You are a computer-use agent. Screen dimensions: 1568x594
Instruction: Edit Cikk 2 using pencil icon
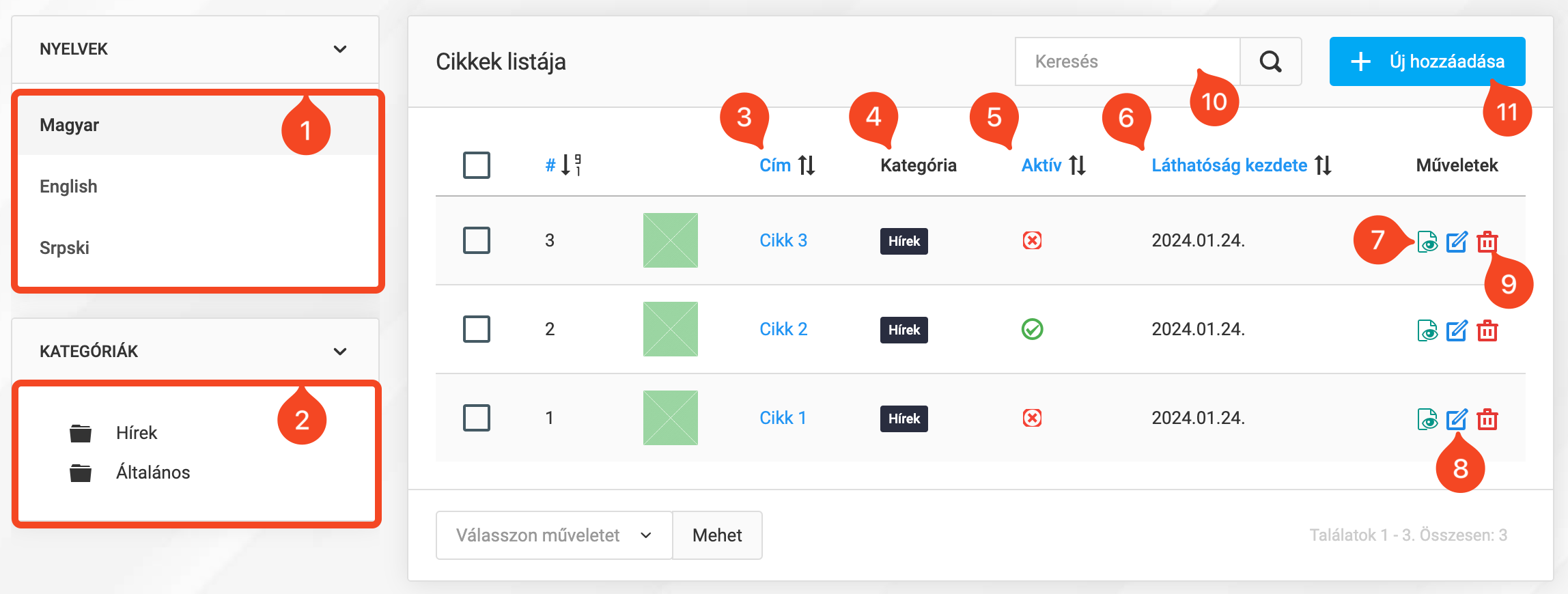click(x=1457, y=330)
